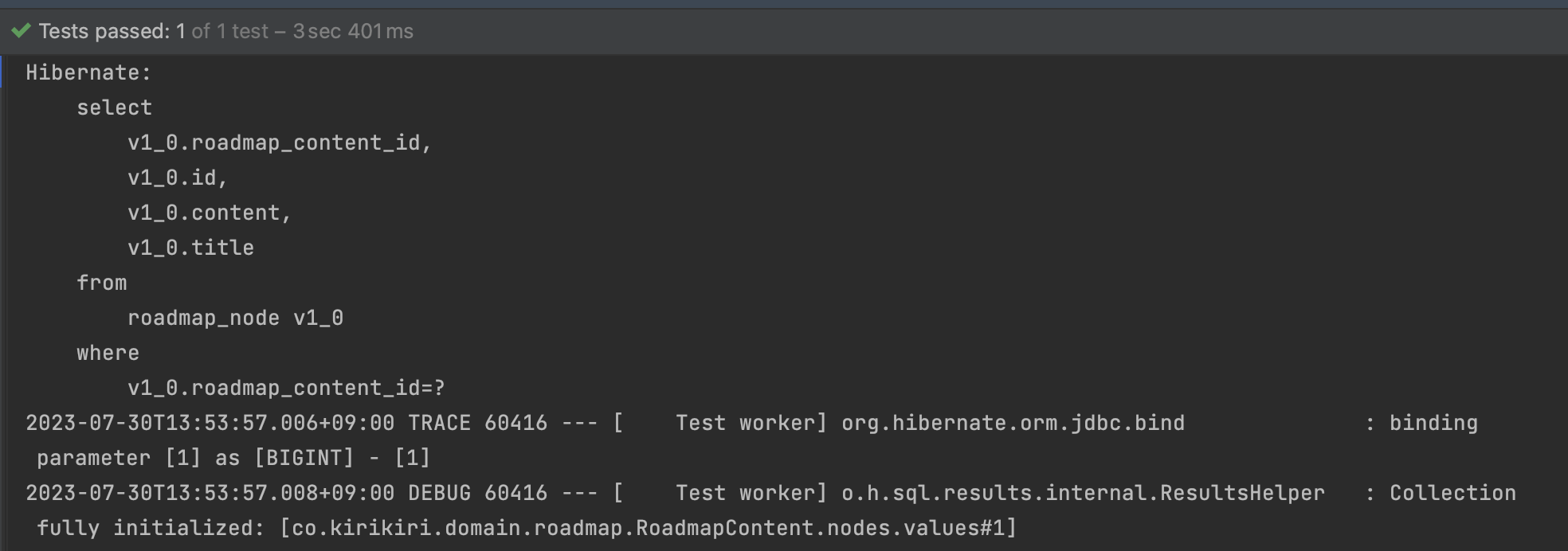
Task: Click the 'select' keyword line
Action: click(114, 107)
